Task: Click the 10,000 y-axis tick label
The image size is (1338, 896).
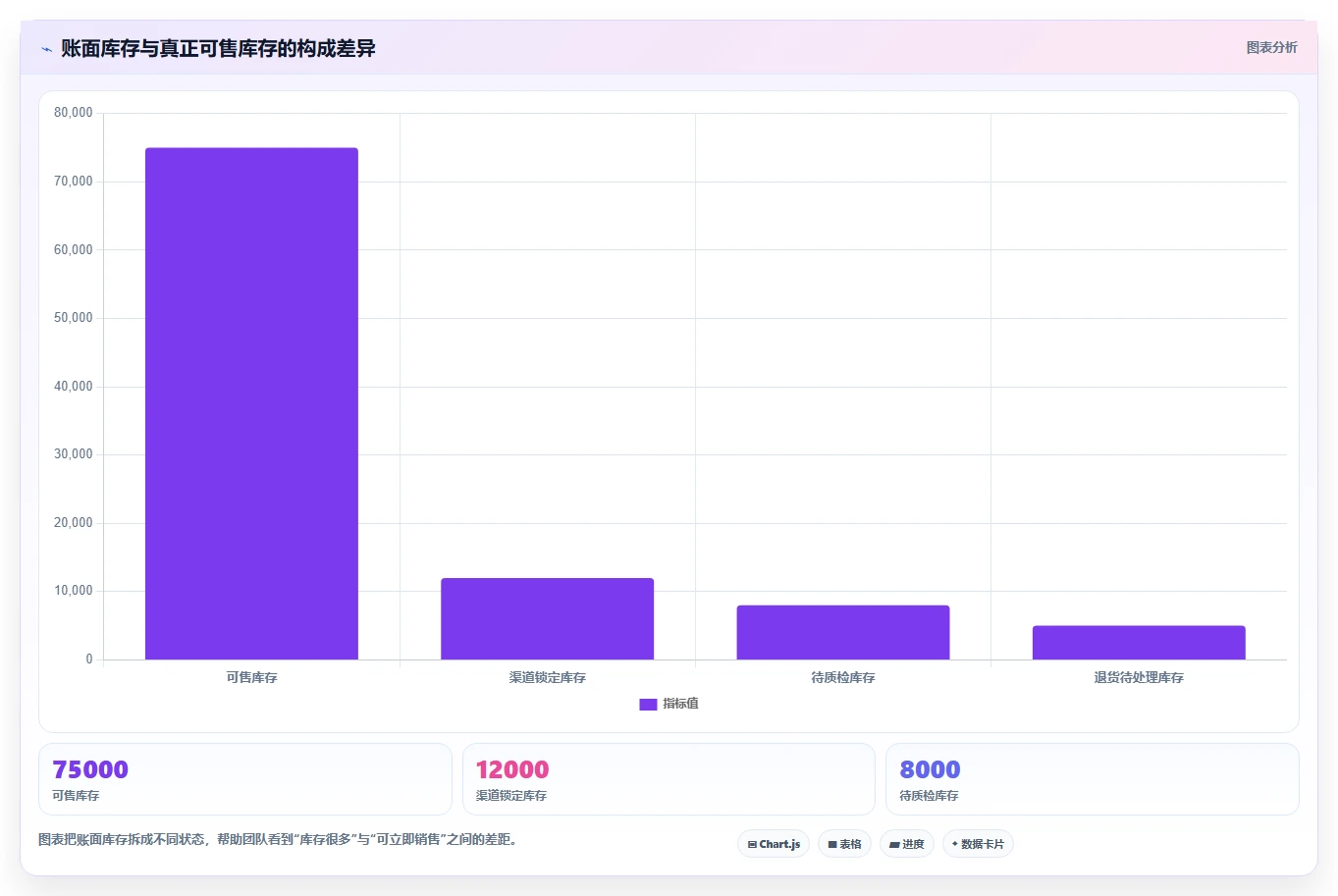Action: coord(74,591)
